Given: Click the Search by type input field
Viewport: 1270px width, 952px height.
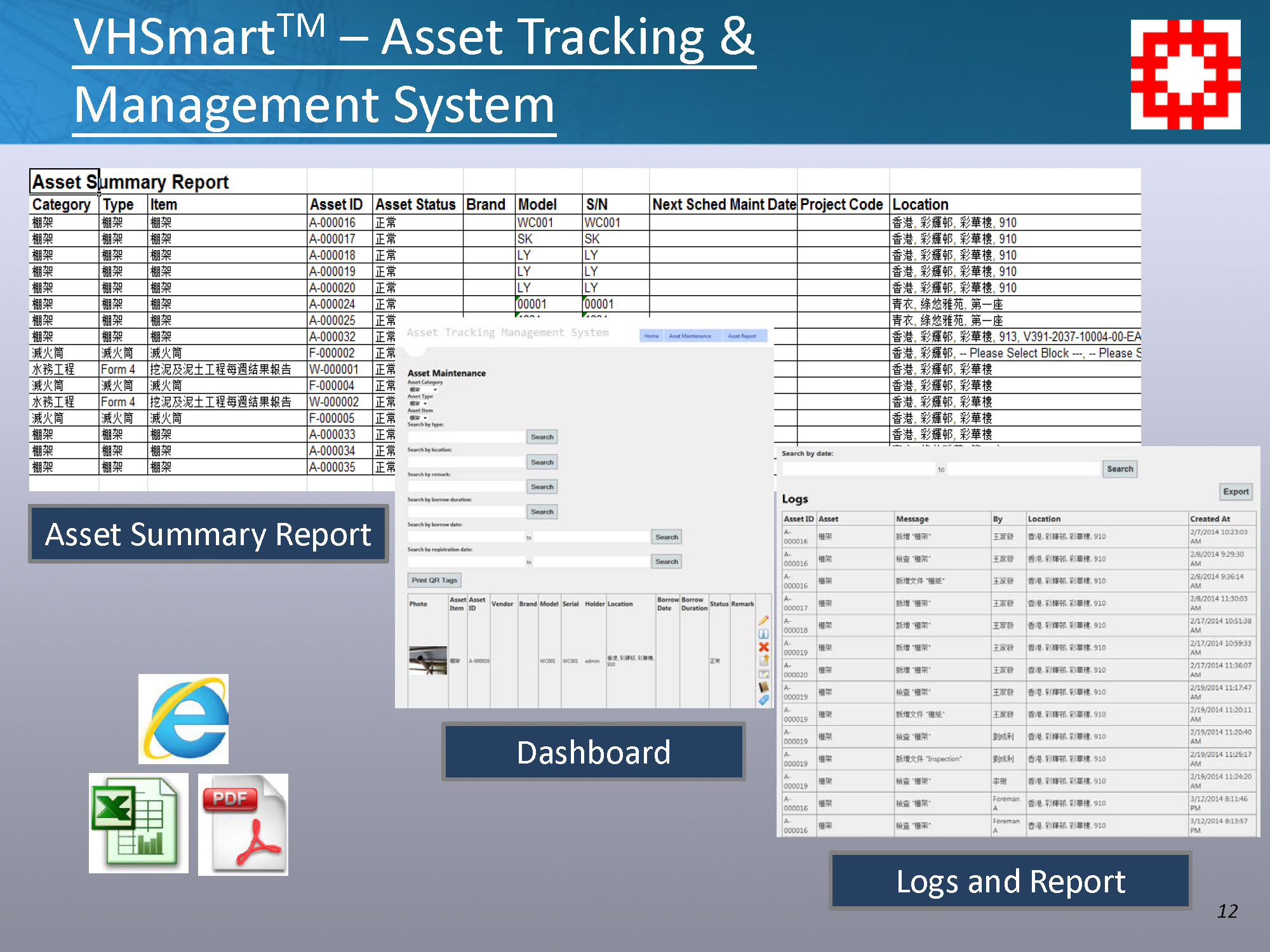Looking at the screenshot, I should pyautogui.click(x=466, y=437).
